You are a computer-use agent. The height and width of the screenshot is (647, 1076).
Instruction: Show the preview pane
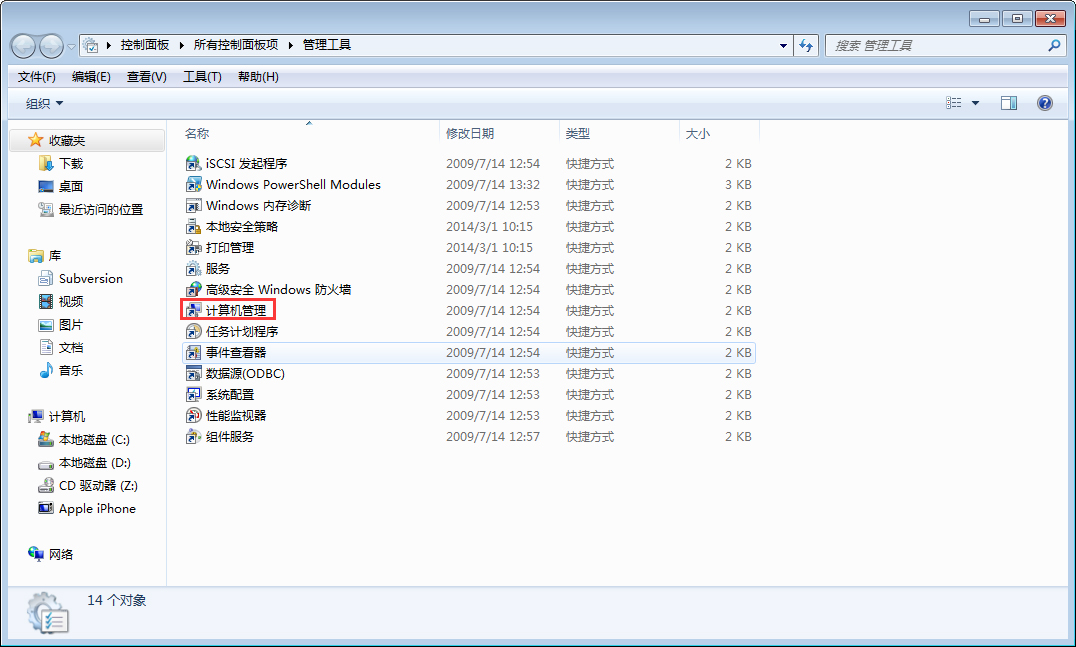pyautogui.click(x=1008, y=102)
